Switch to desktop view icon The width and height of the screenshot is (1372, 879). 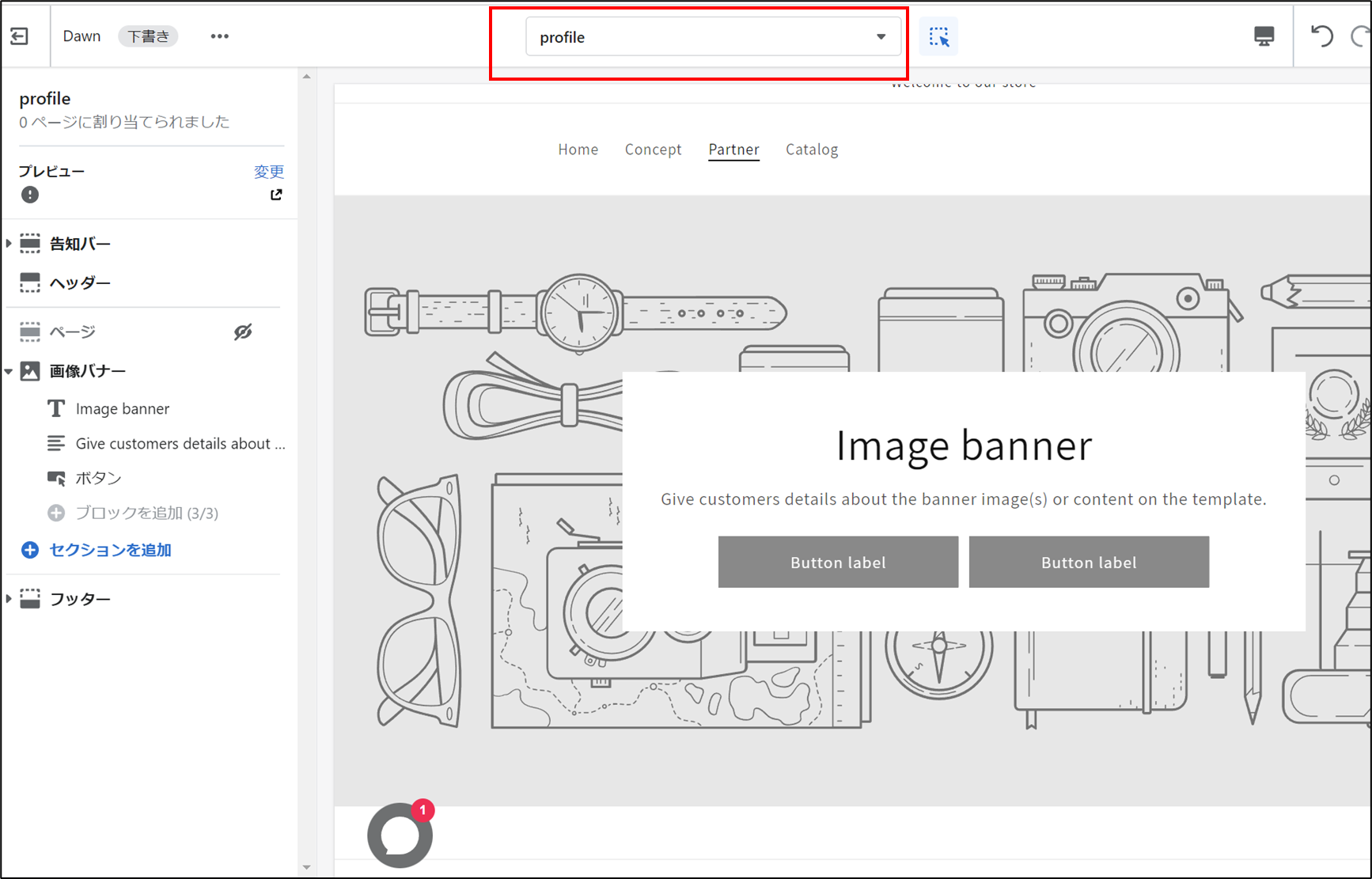1264,36
